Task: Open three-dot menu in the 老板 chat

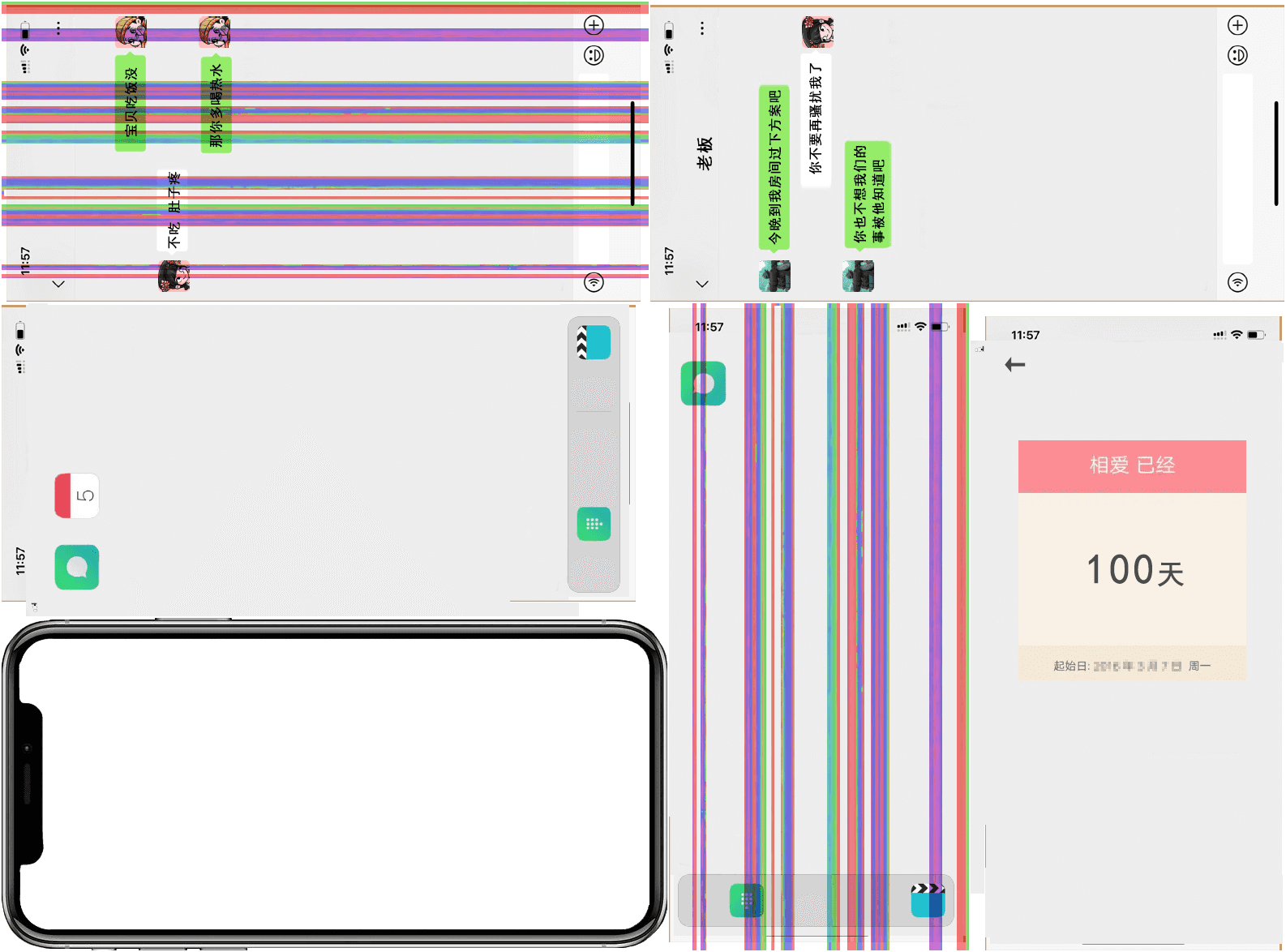Action: pos(702,29)
